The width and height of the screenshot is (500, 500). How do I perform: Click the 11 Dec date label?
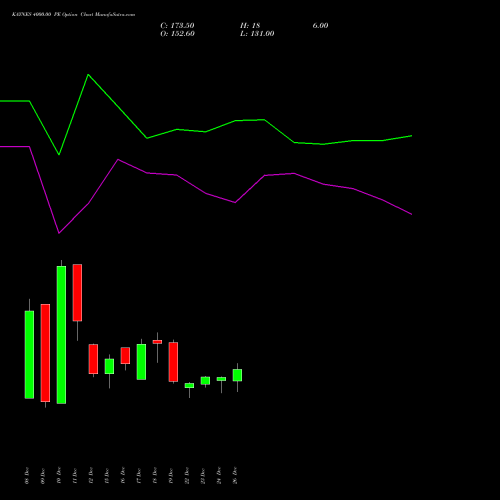click(75, 475)
